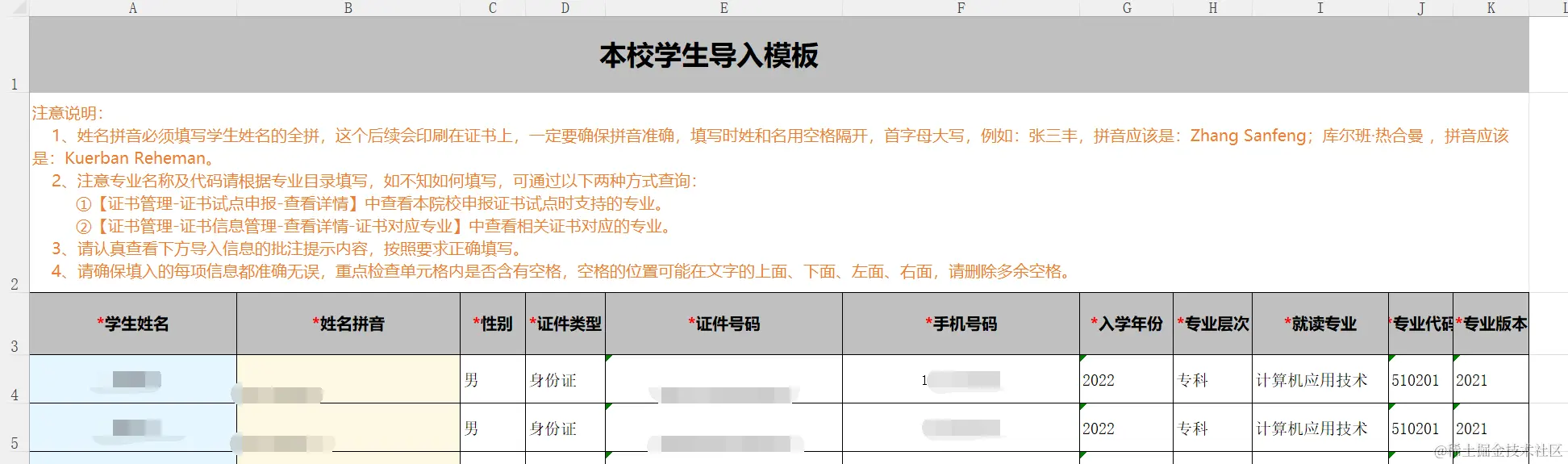The height and width of the screenshot is (464, 1568).
Task: Select row 2 header
Action: [15, 192]
